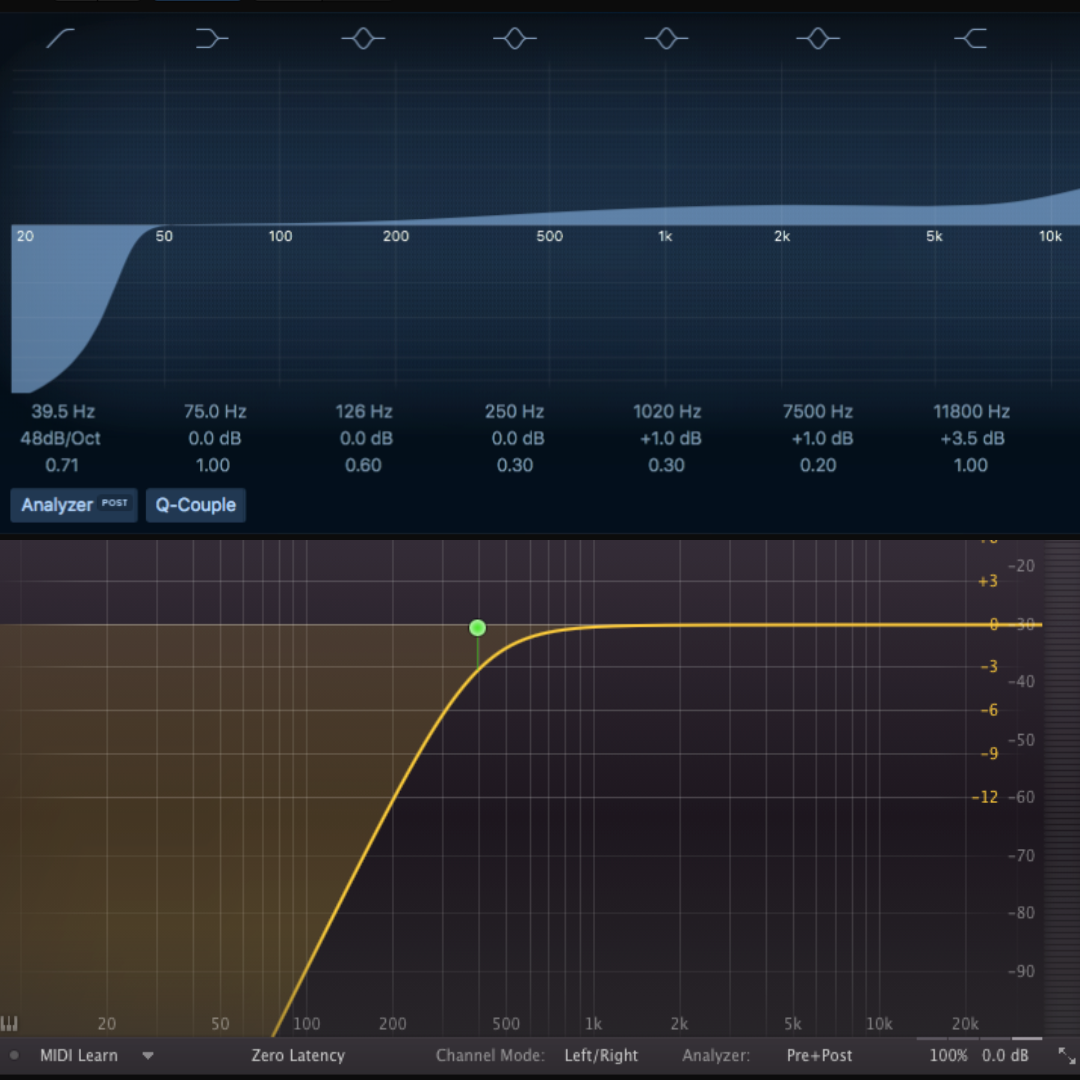Open the Channel Mode Left/Right selector

click(601, 1055)
